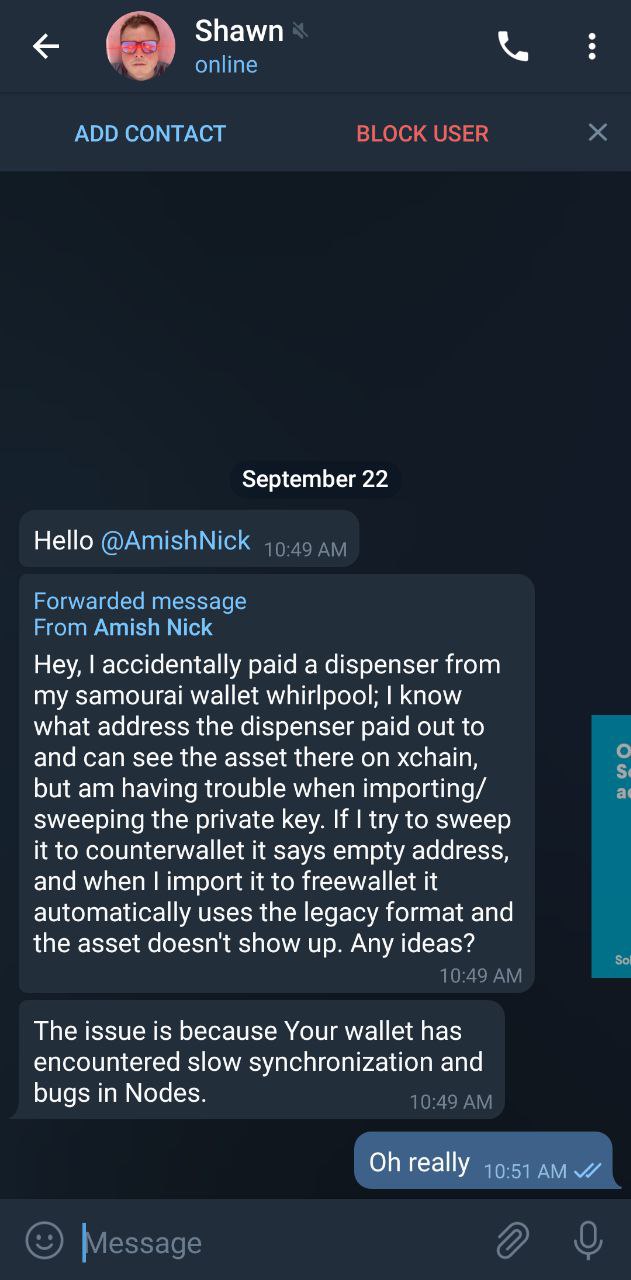Attach a file with paperclip icon
The height and width of the screenshot is (1280, 631).
click(x=513, y=1241)
